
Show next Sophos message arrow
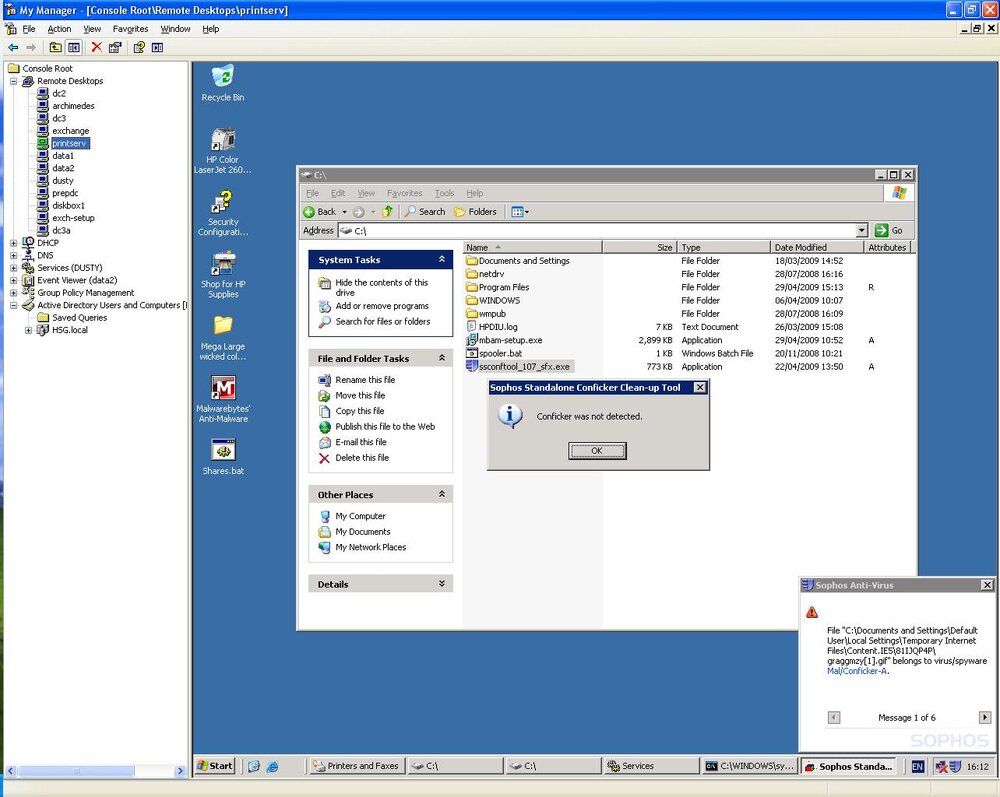[x=985, y=717]
